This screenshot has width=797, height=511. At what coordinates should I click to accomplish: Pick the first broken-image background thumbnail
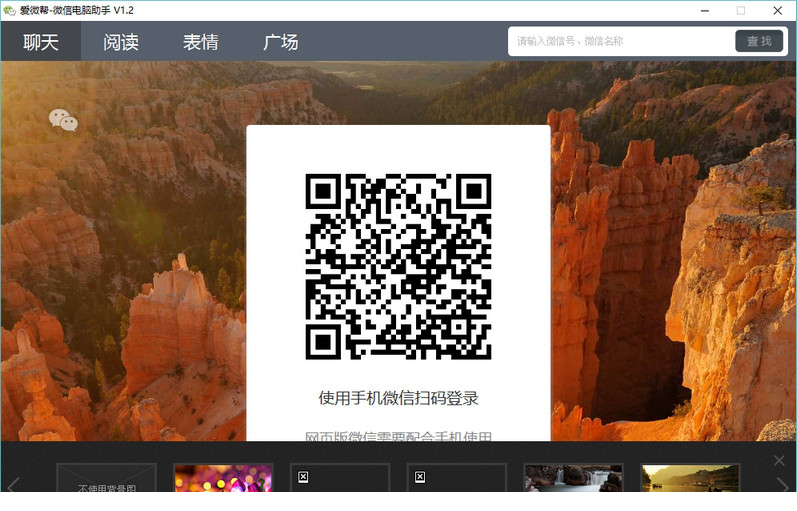[340, 478]
